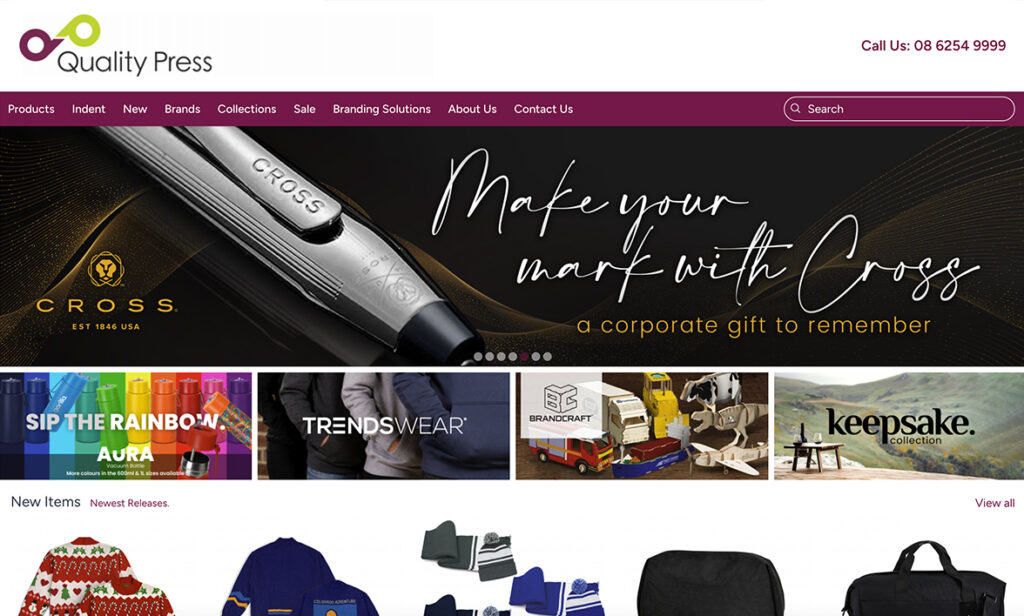Screen dimensions: 1024x616
Task: Open the Keepsake collection tile
Action: pos(899,426)
